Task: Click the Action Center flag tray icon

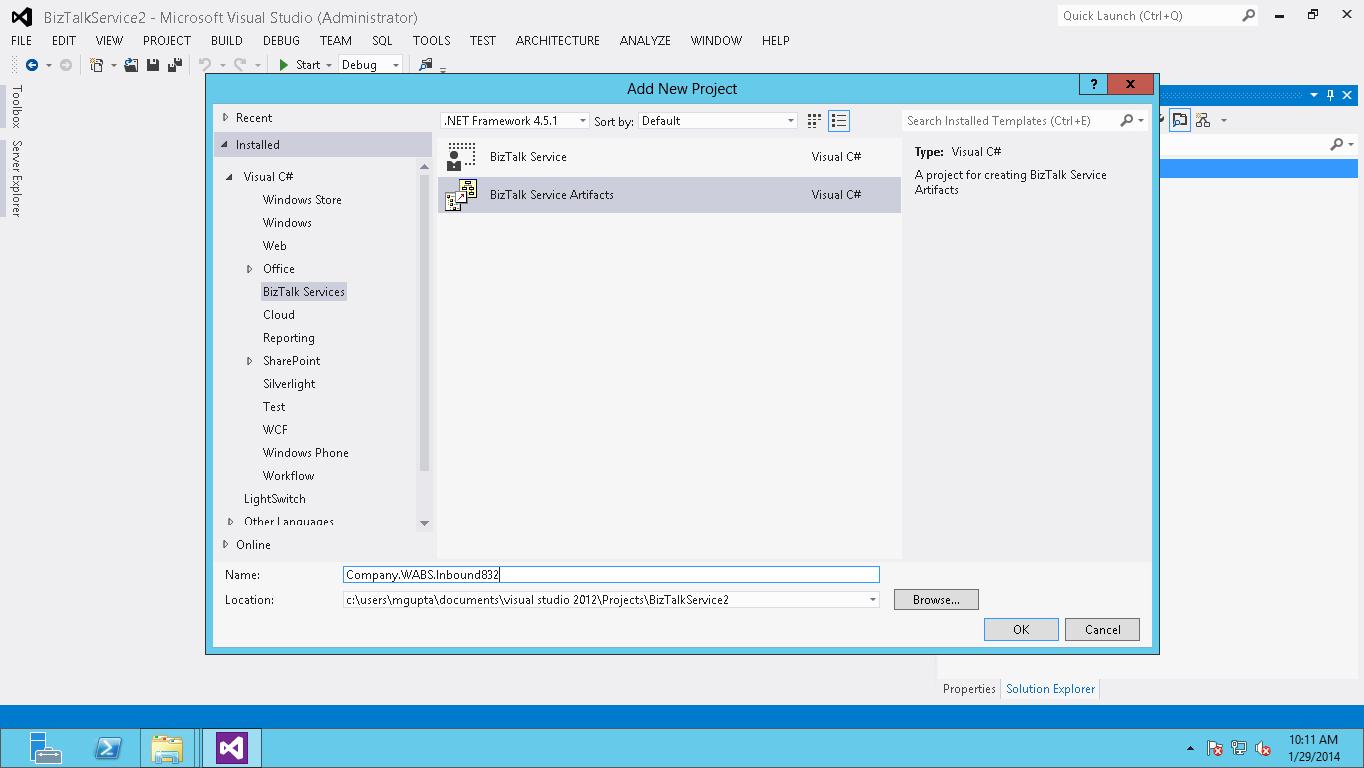Action: pyautogui.click(x=1215, y=748)
